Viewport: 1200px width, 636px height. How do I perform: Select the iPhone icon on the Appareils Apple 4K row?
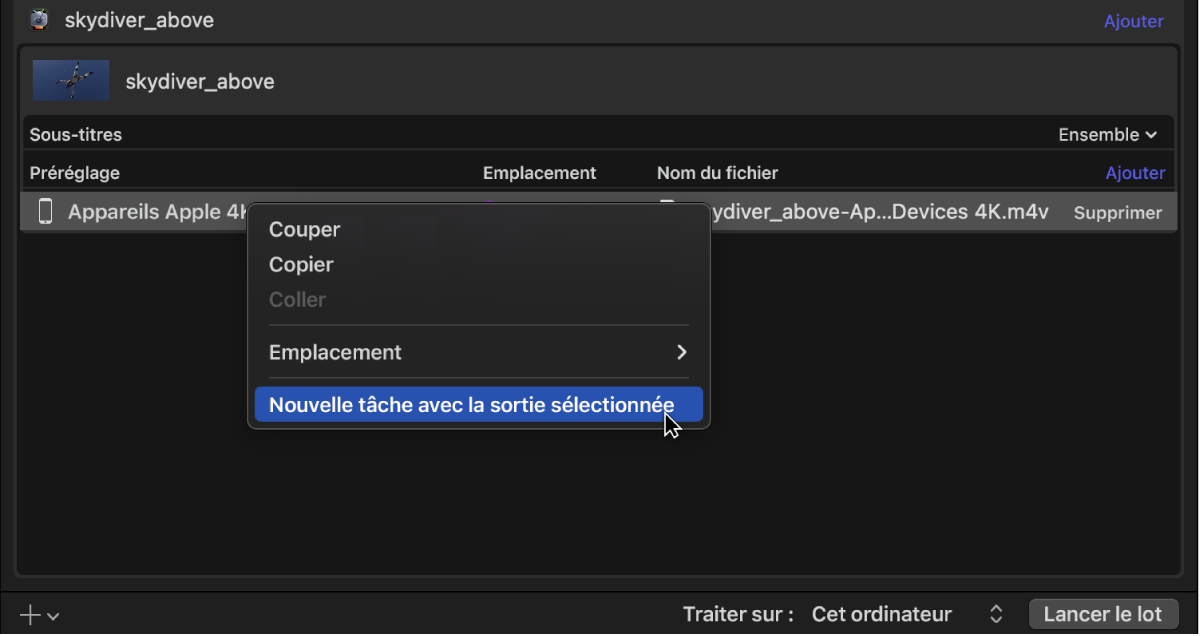[x=45, y=211]
